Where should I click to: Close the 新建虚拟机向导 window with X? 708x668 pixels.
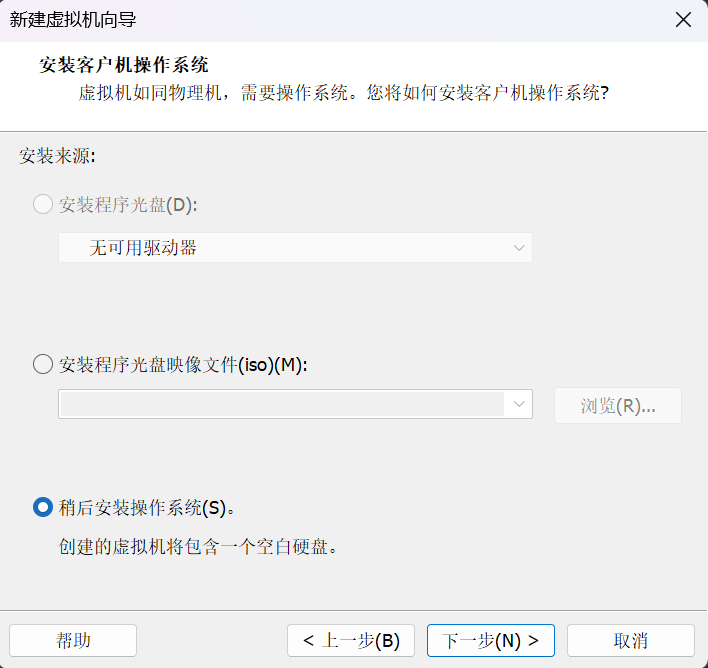683,20
